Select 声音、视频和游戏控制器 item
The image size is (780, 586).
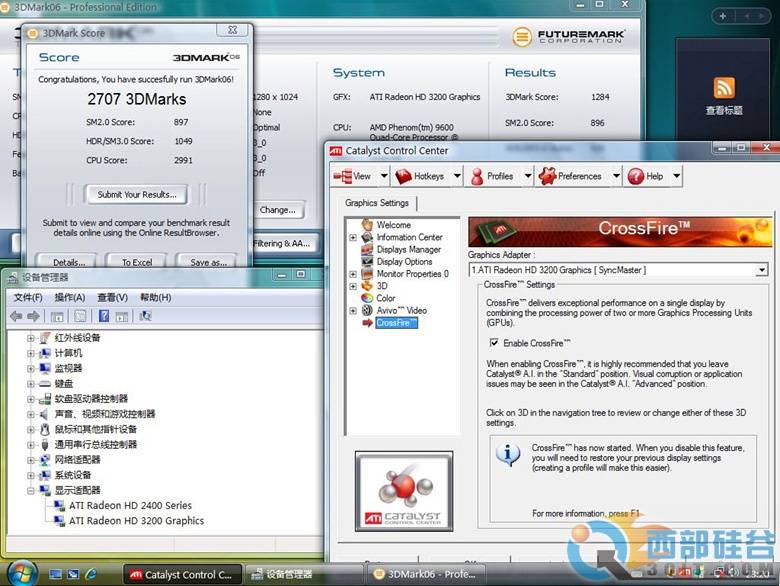pos(105,414)
